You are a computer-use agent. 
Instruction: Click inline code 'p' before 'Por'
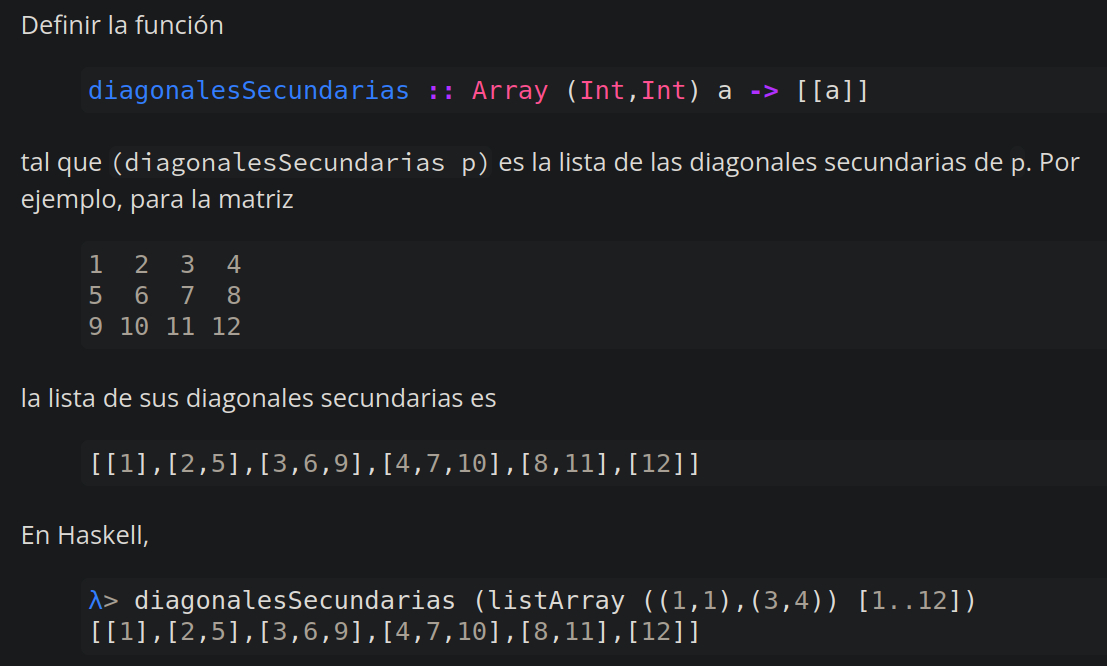(1018, 163)
